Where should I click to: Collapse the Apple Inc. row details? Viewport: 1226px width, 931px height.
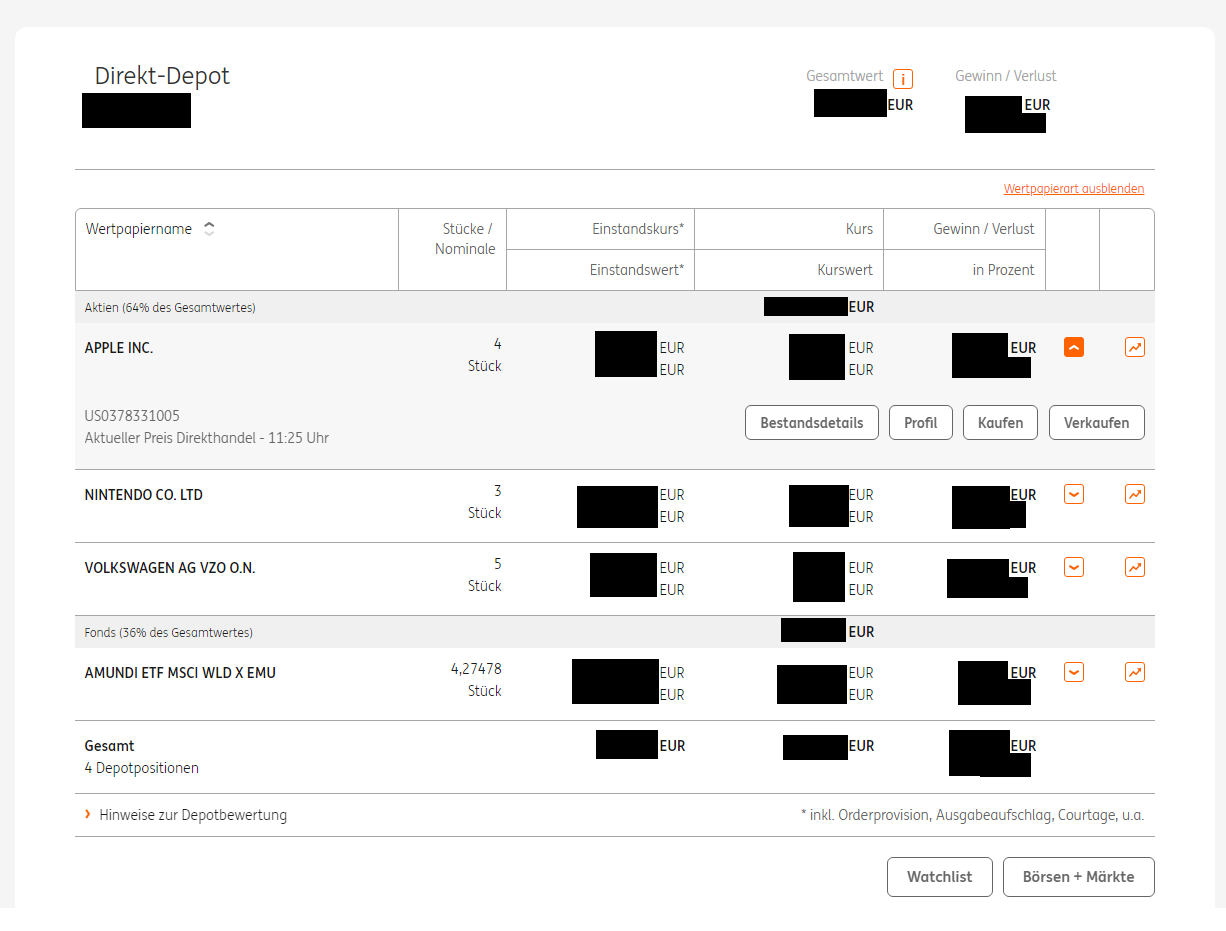click(1074, 348)
